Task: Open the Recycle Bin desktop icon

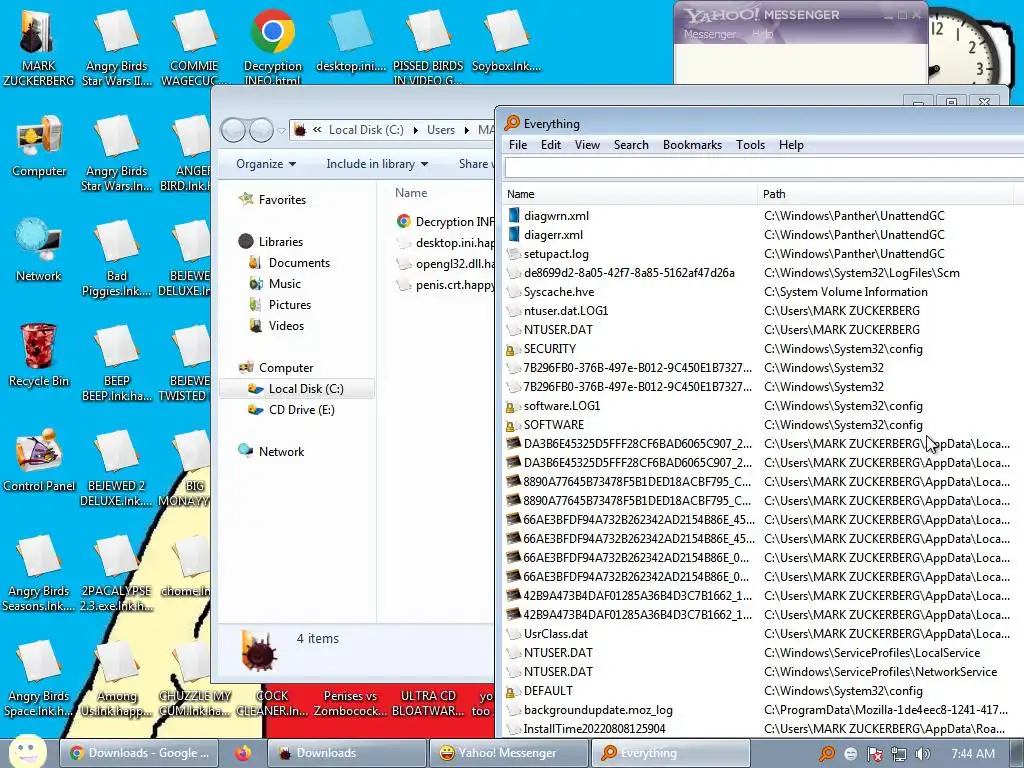Action: [x=39, y=355]
